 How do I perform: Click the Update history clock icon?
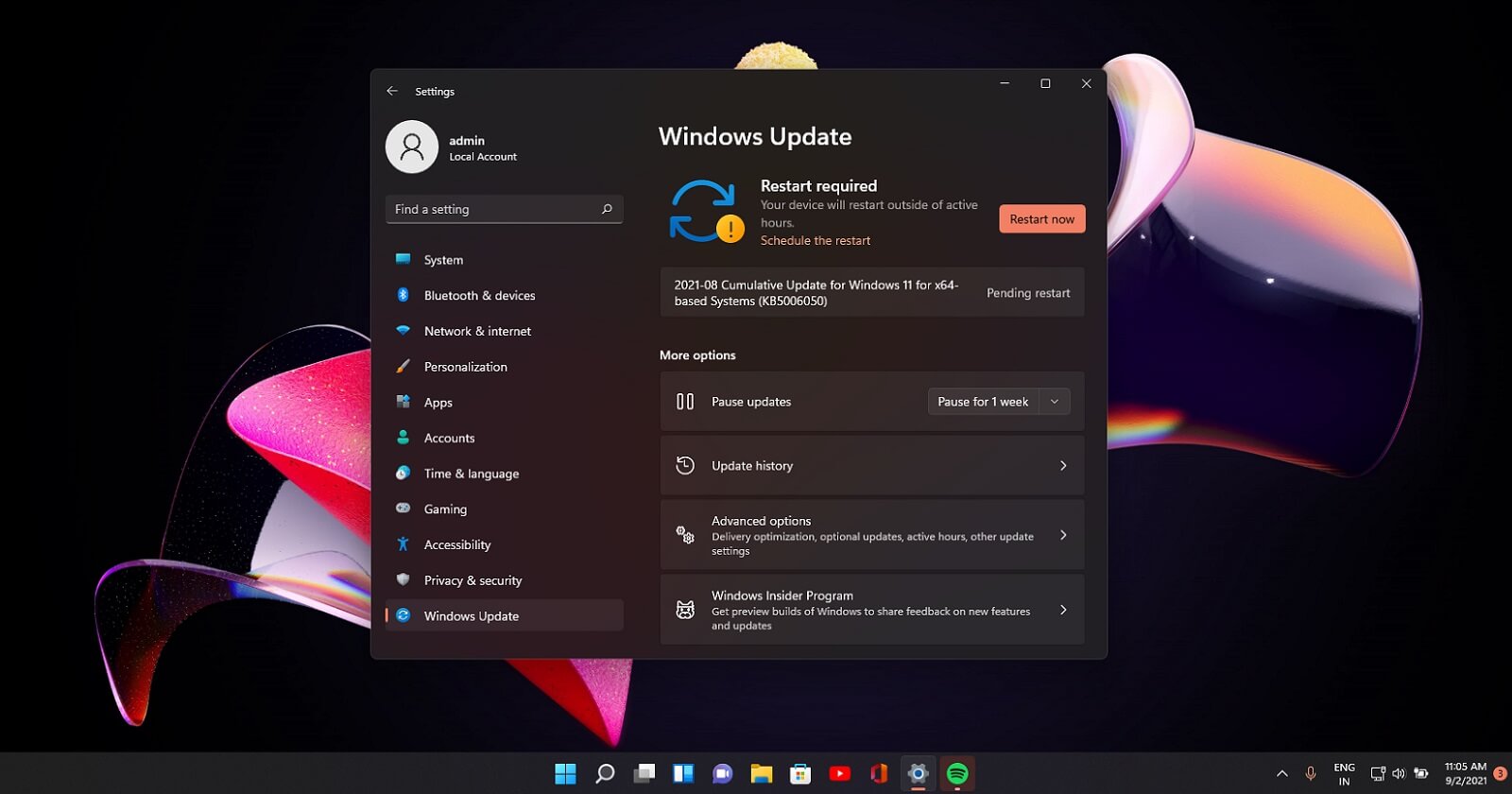tap(685, 465)
